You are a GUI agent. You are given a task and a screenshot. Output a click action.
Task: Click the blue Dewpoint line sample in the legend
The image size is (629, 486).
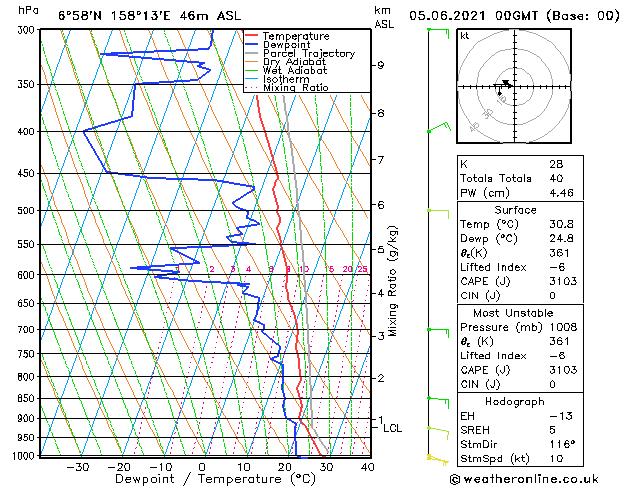[x=252, y=45]
